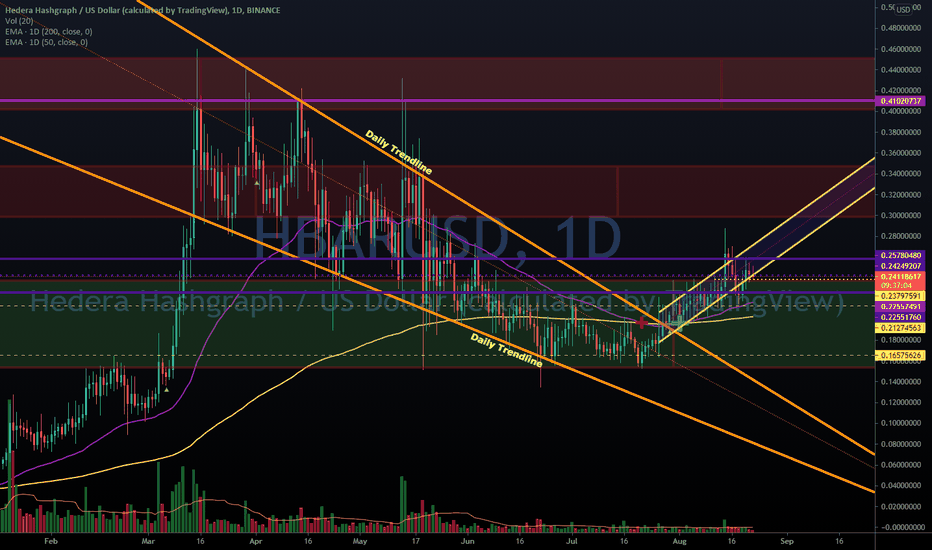Click the 0.14000000 price axis tick
The width and height of the screenshot is (932, 550).
coord(901,382)
